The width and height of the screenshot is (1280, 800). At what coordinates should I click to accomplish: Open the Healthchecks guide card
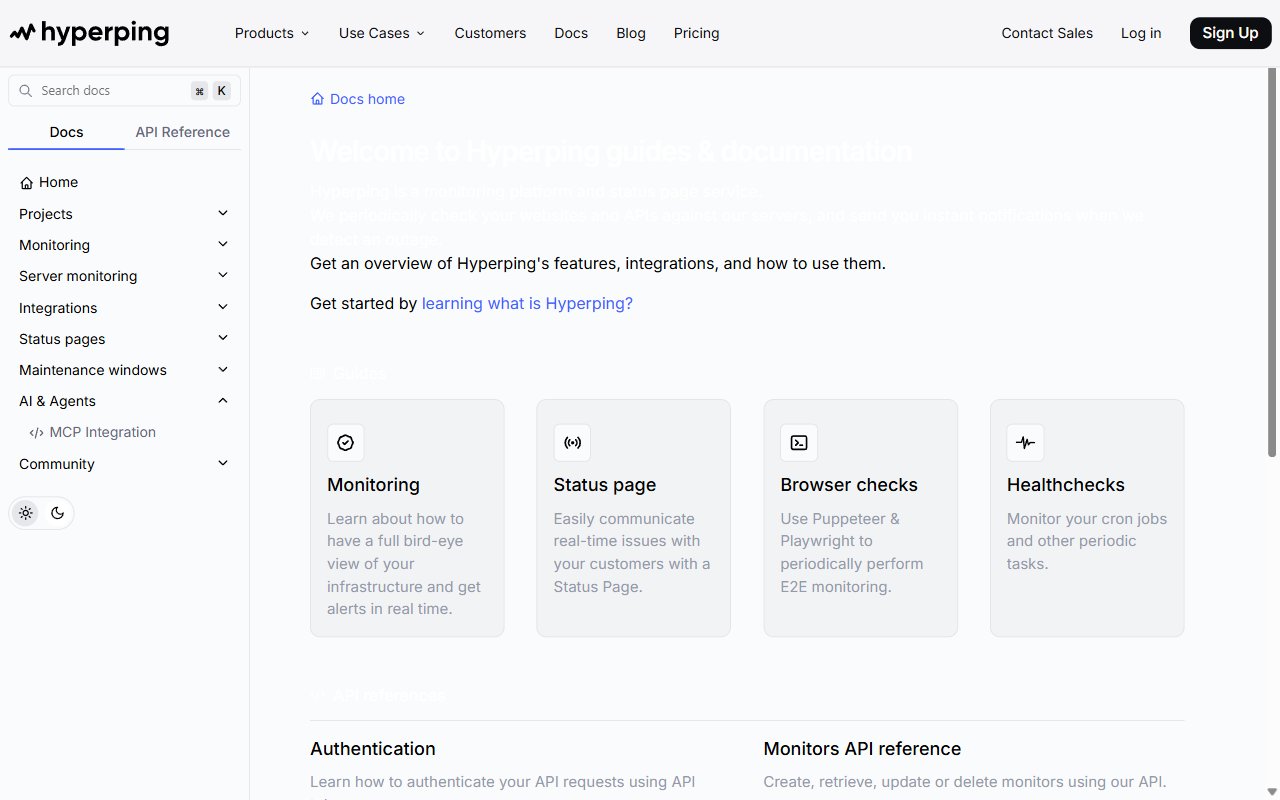(1087, 518)
